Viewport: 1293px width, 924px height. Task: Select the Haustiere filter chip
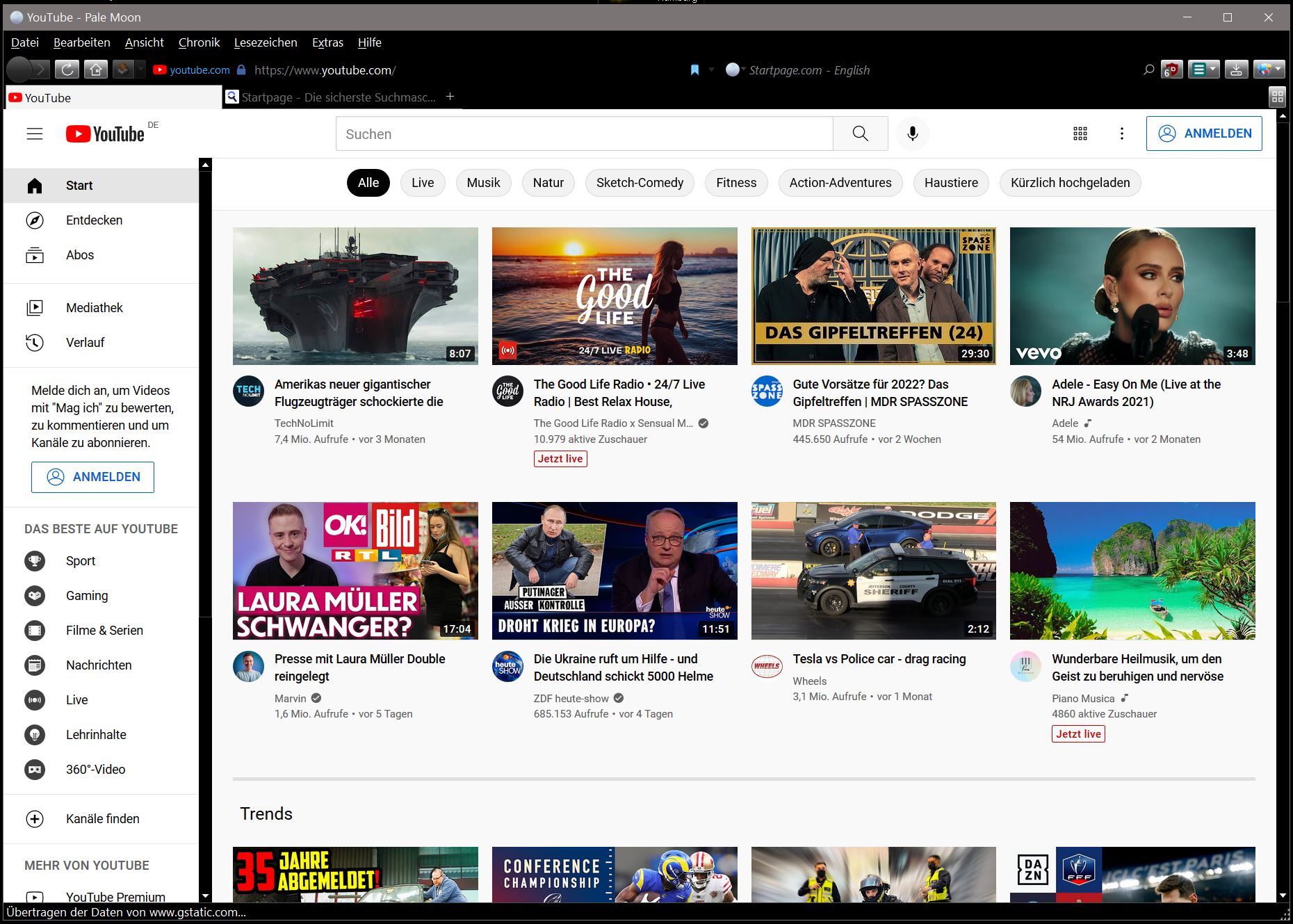[x=951, y=183]
